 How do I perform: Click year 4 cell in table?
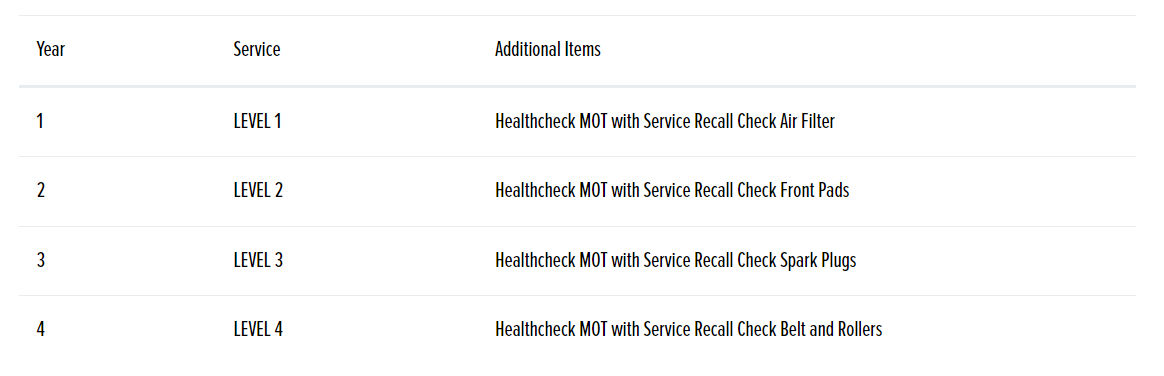point(41,329)
